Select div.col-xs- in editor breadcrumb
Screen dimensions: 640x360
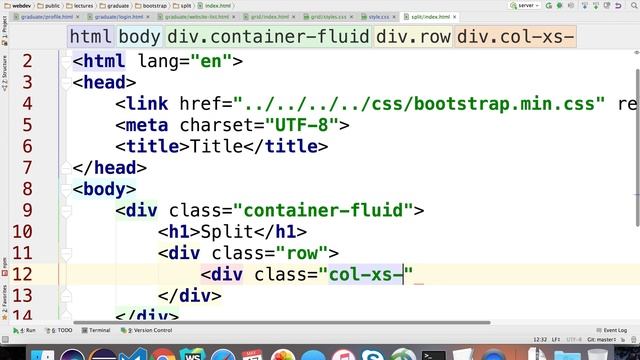tap(516, 37)
